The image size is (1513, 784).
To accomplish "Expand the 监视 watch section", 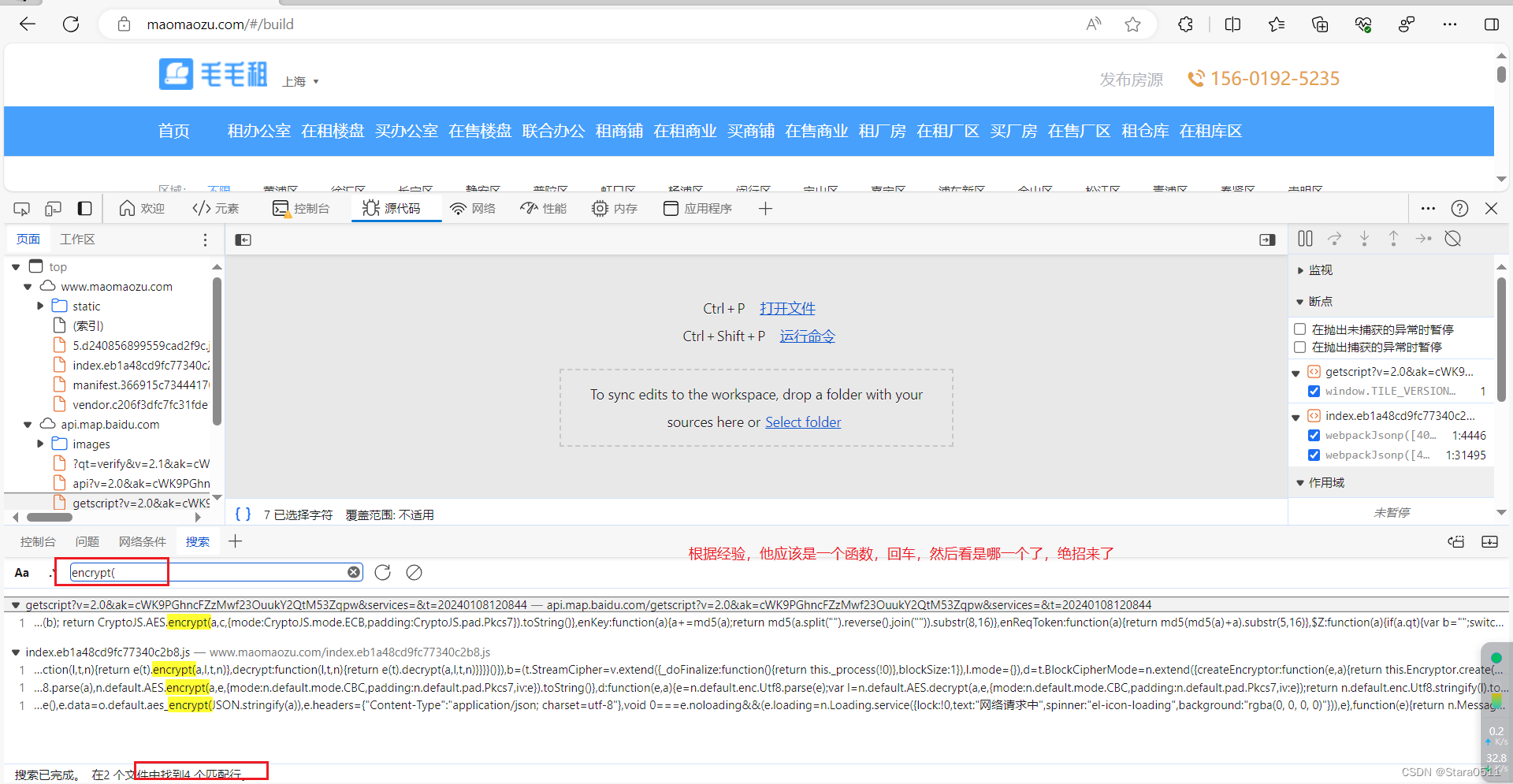I will pyautogui.click(x=1300, y=270).
